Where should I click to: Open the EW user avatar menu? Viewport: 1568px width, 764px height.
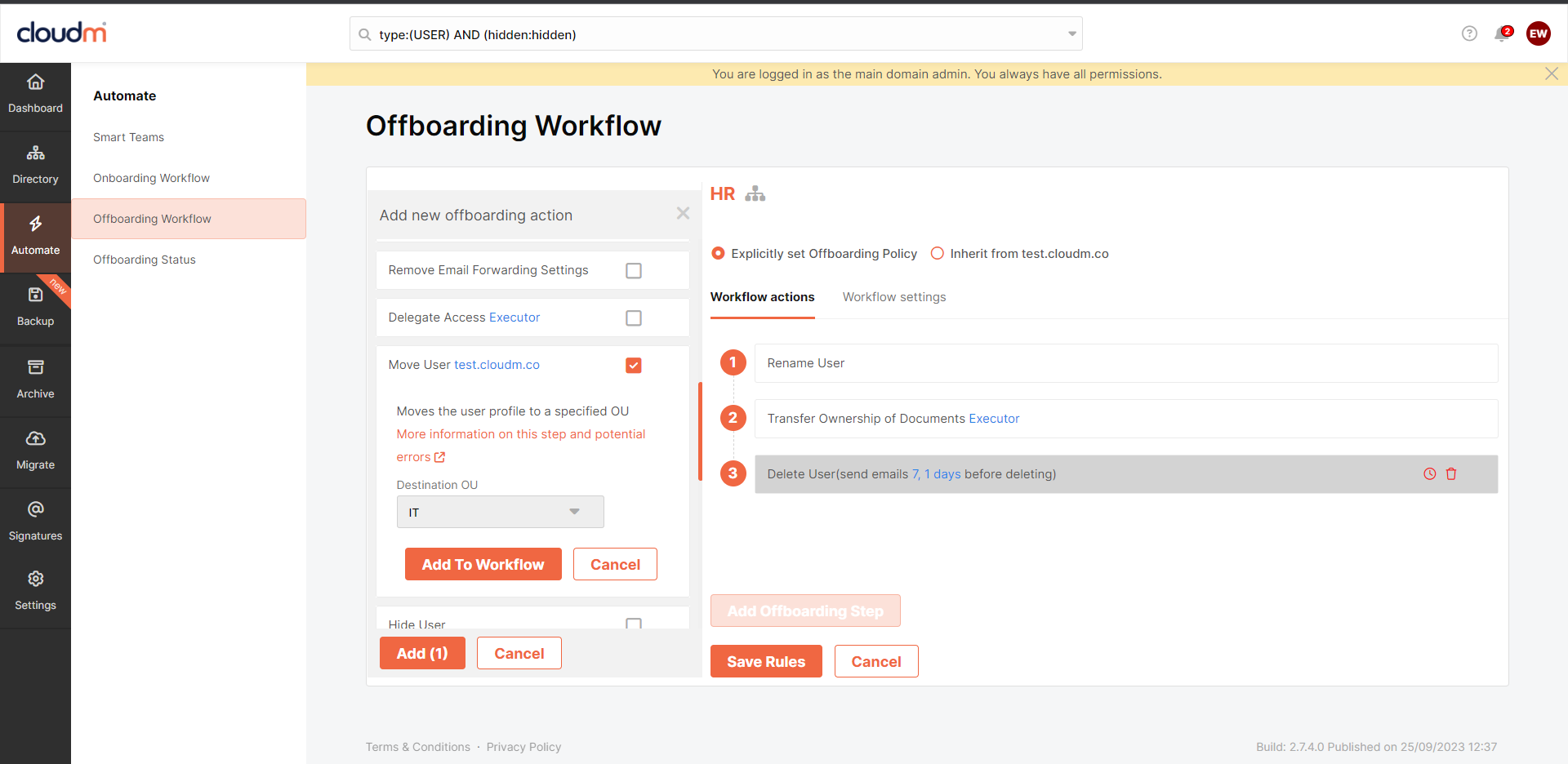tap(1539, 33)
